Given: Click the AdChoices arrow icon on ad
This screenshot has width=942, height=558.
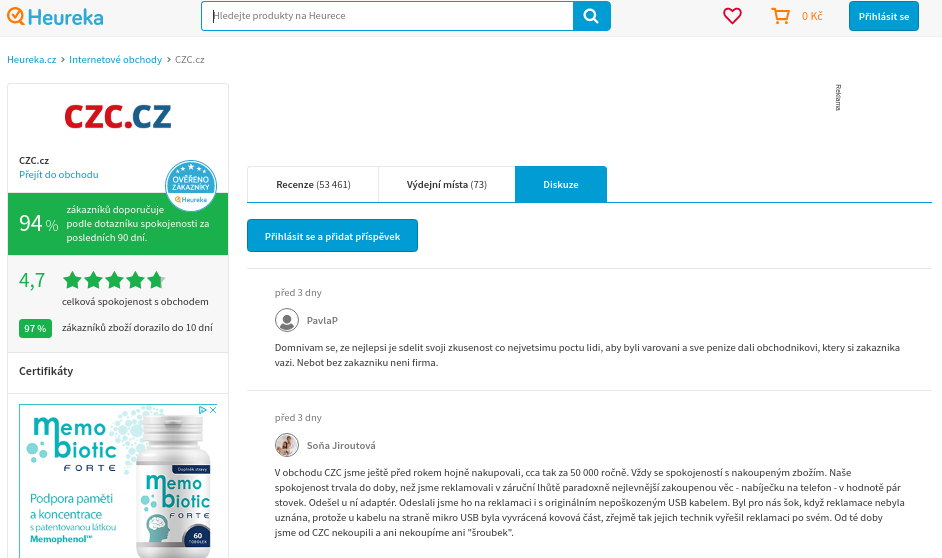Looking at the screenshot, I should pos(203,410).
